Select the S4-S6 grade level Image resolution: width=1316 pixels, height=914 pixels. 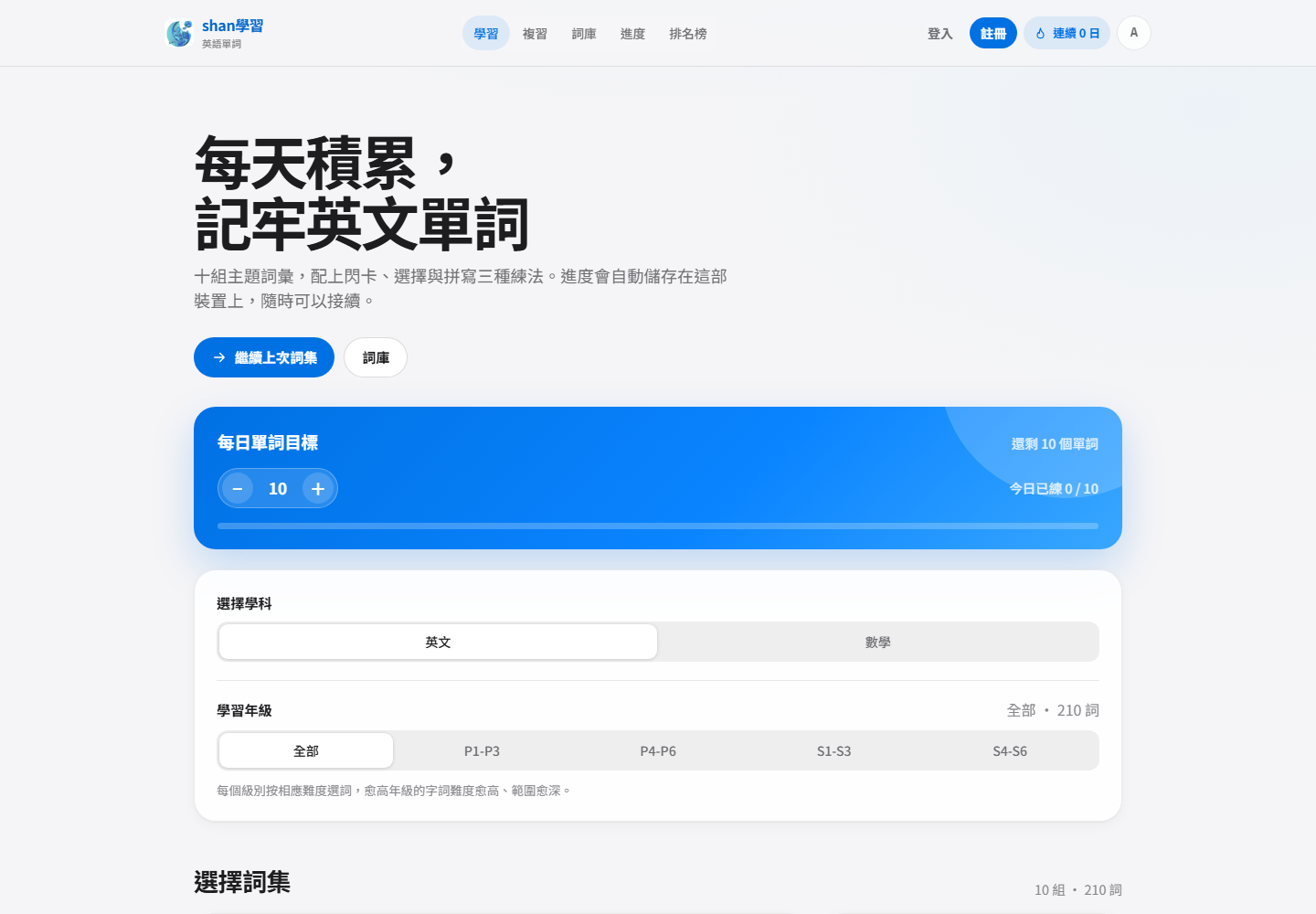(1010, 750)
